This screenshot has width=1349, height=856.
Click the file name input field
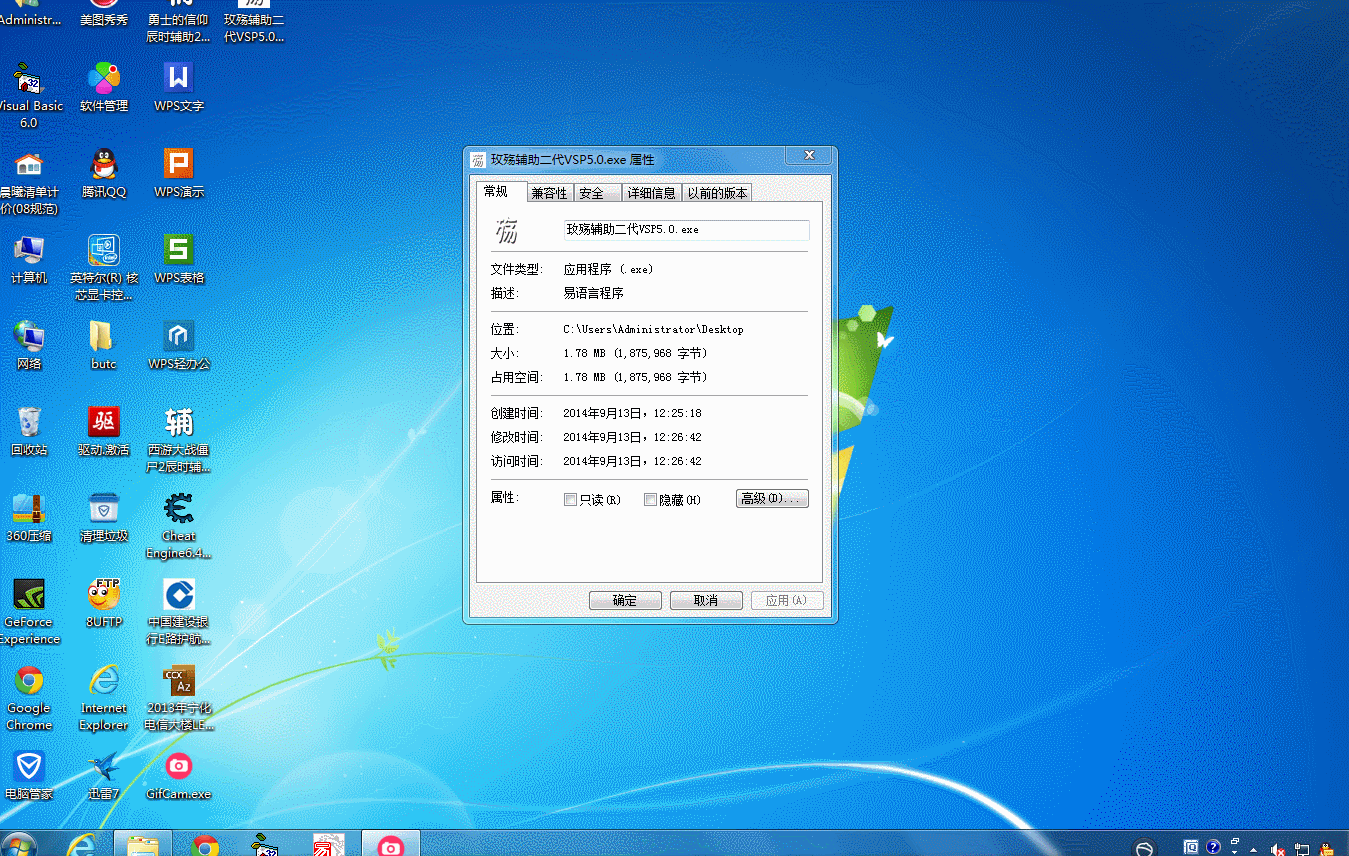coord(685,230)
